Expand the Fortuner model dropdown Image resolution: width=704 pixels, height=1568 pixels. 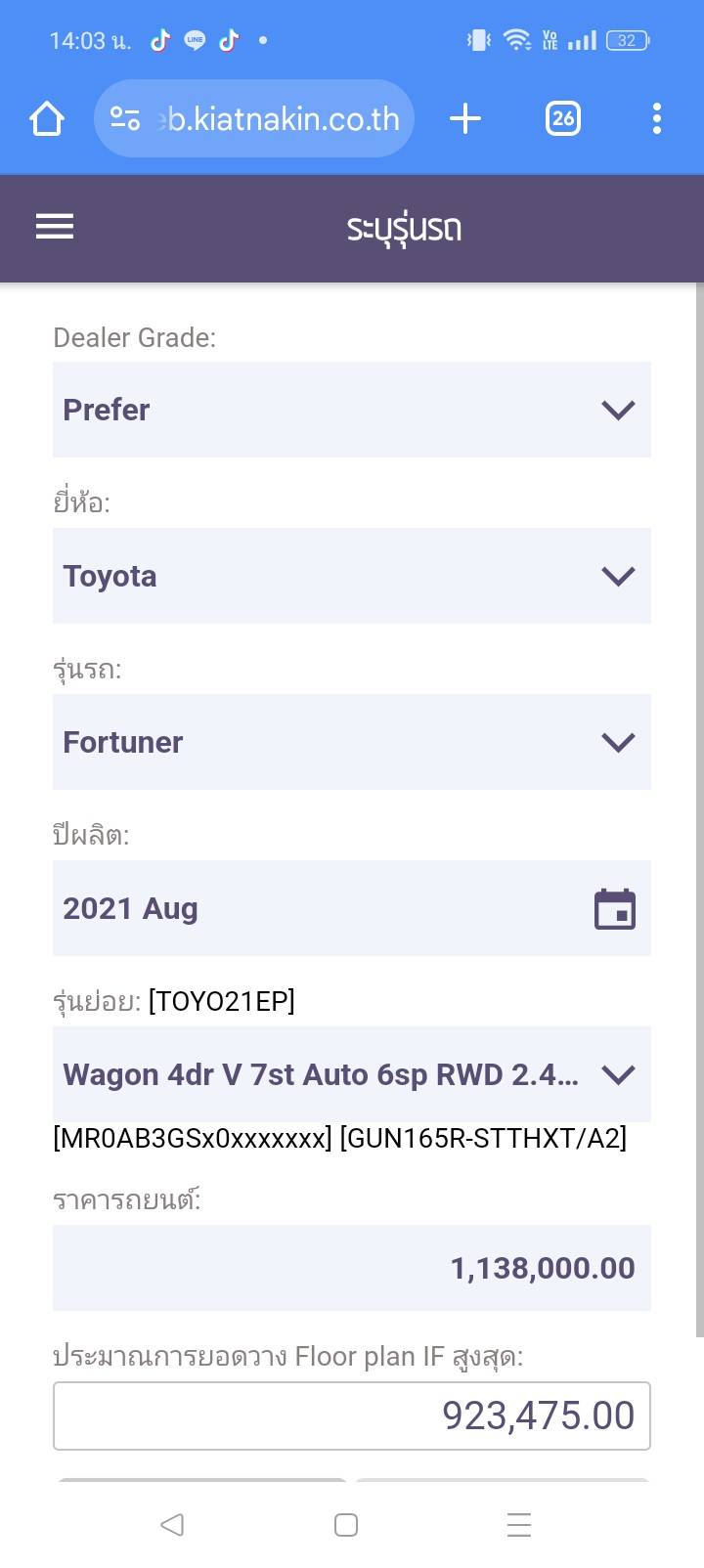[x=352, y=742]
